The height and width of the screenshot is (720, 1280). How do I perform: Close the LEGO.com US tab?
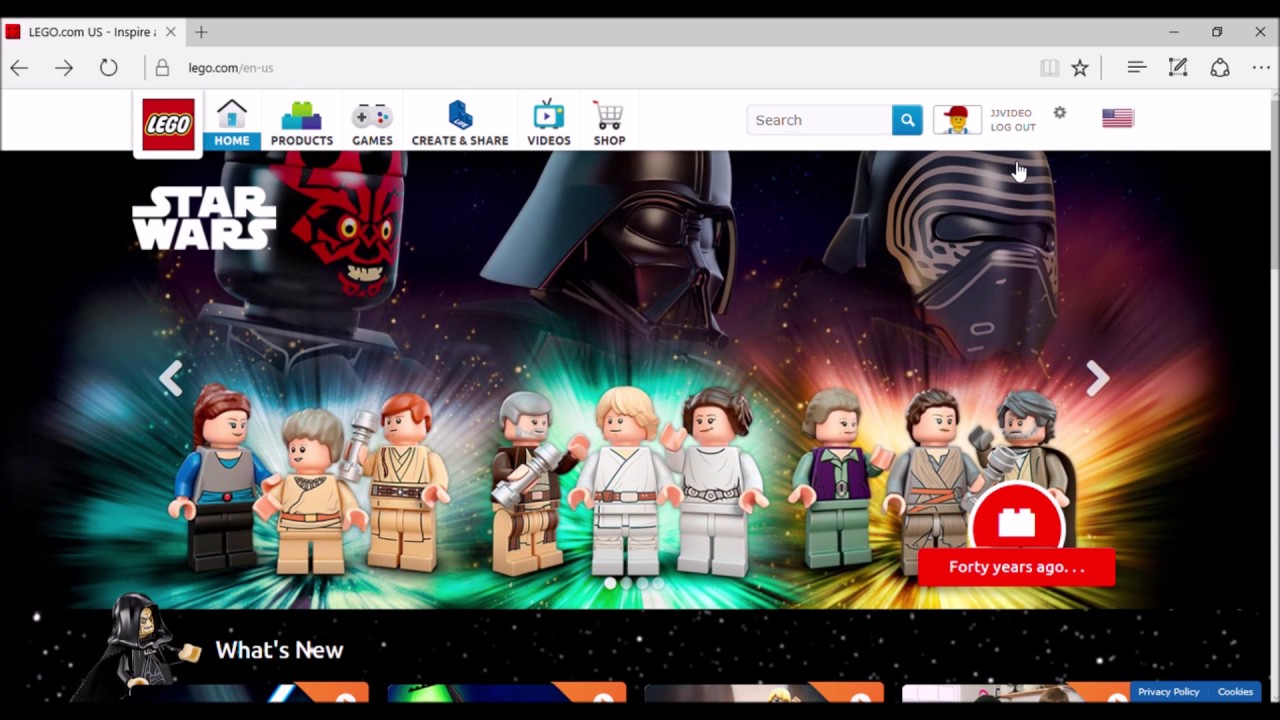point(170,32)
